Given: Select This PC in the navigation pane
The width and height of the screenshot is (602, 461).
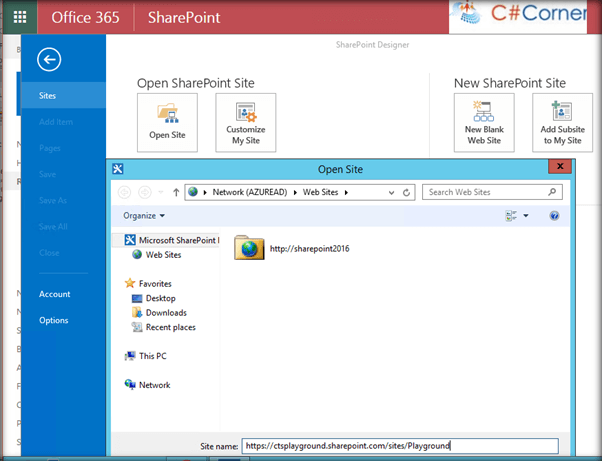Looking at the screenshot, I should (146, 356).
